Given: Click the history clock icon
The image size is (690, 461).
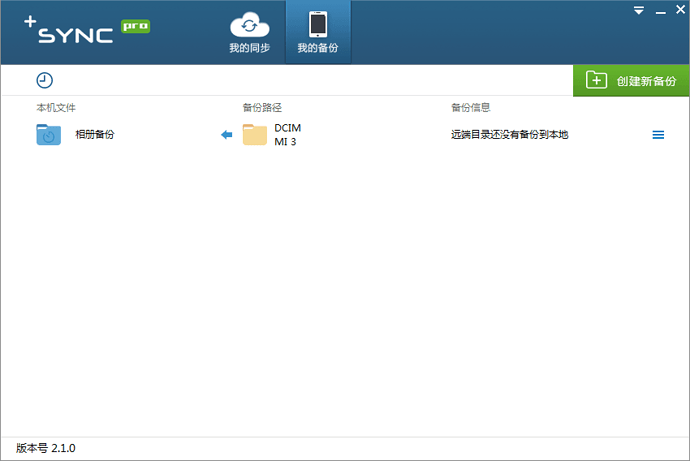Looking at the screenshot, I should [44, 80].
